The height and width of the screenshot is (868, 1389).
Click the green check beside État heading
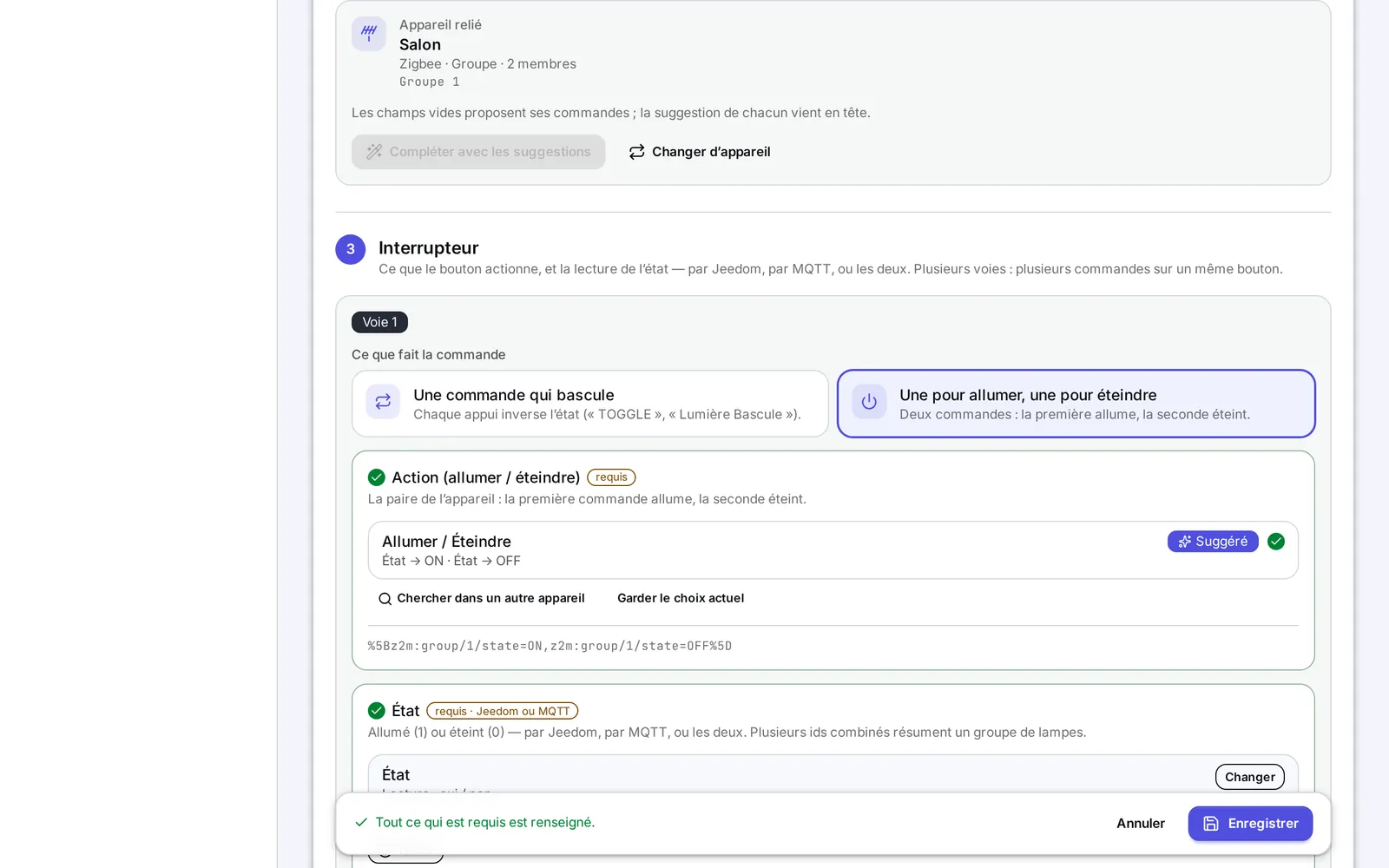coord(377,711)
